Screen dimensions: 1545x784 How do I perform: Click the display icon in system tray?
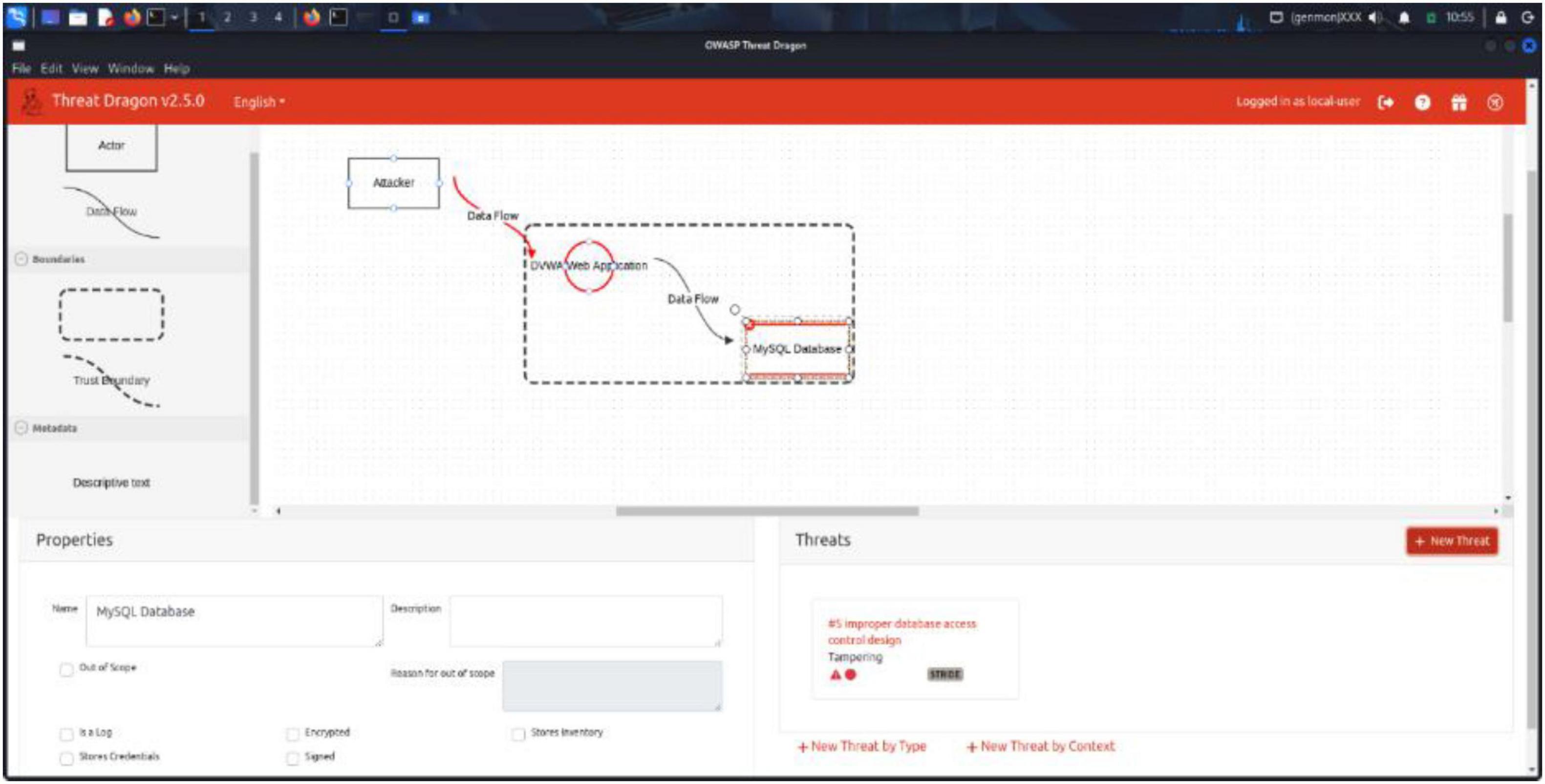coord(1276,18)
